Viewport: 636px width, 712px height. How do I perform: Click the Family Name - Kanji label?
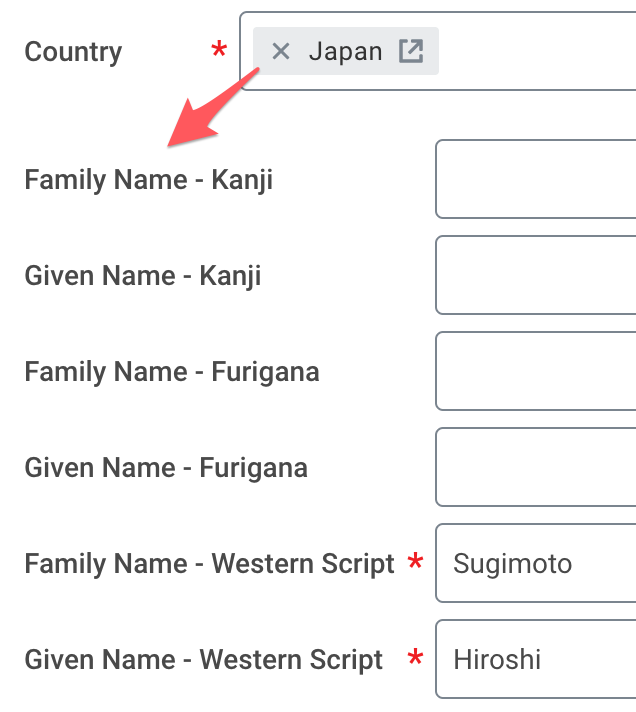[149, 180]
